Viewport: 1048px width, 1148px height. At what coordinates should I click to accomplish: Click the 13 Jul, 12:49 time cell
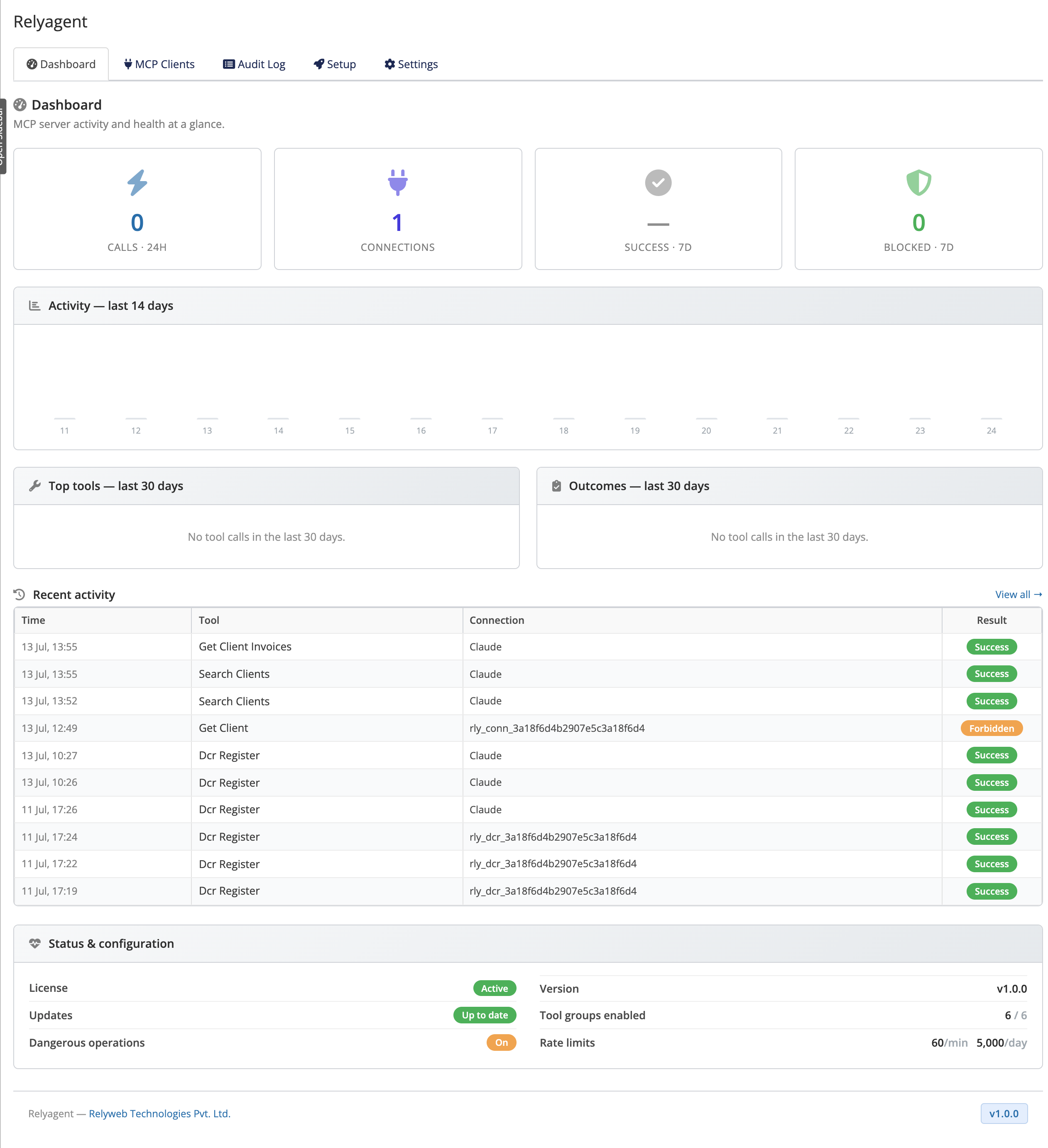click(x=103, y=729)
